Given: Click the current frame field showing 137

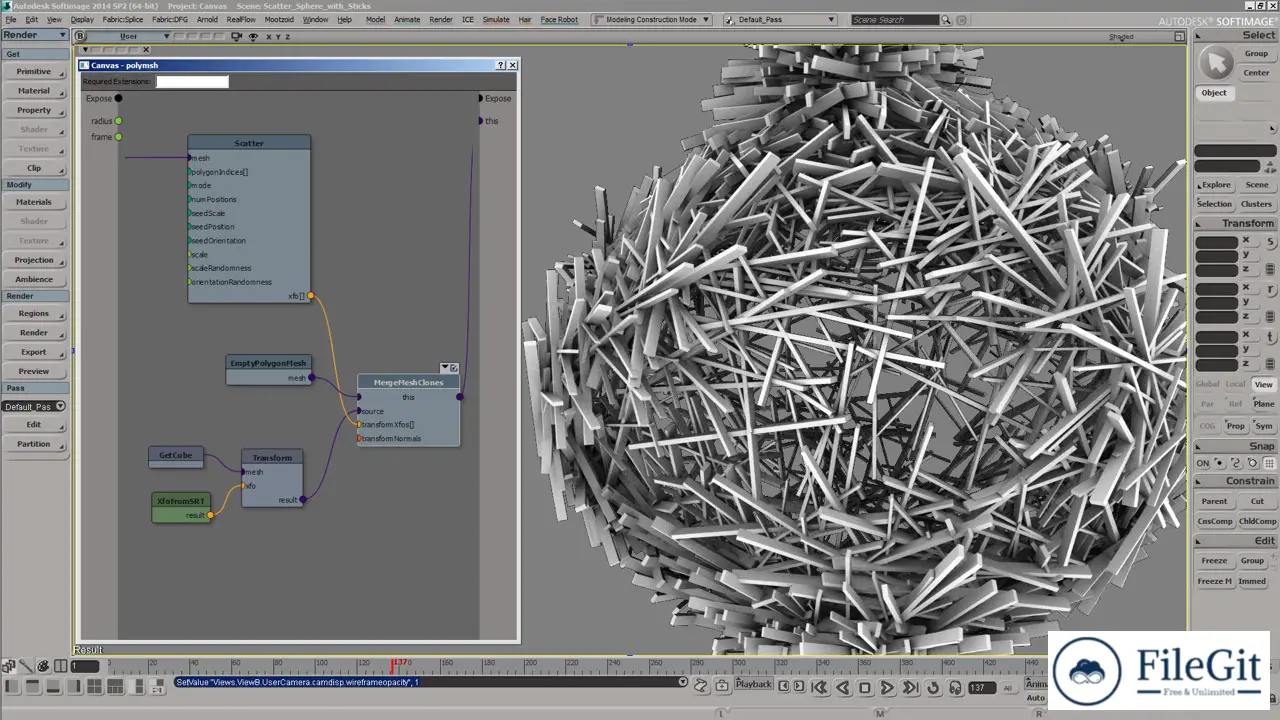Looking at the screenshot, I should [x=980, y=688].
